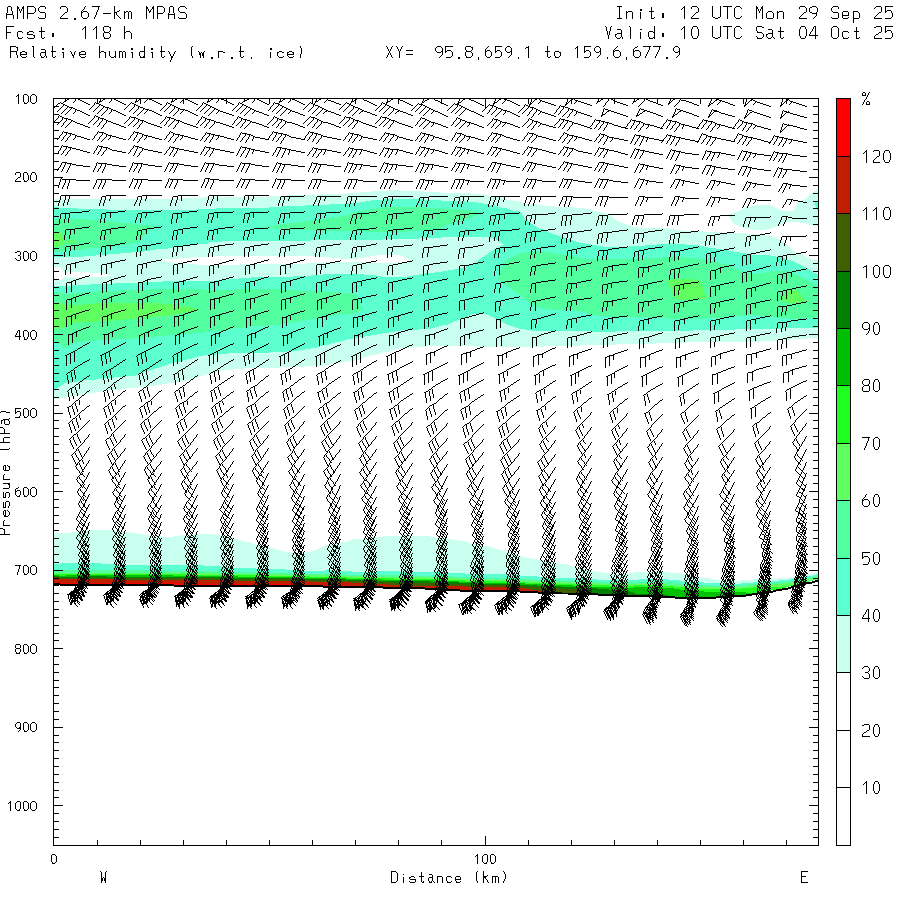The height and width of the screenshot is (900, 900).
Task: Click the 100 tick label on distance axis
Action: click(486, 859)
